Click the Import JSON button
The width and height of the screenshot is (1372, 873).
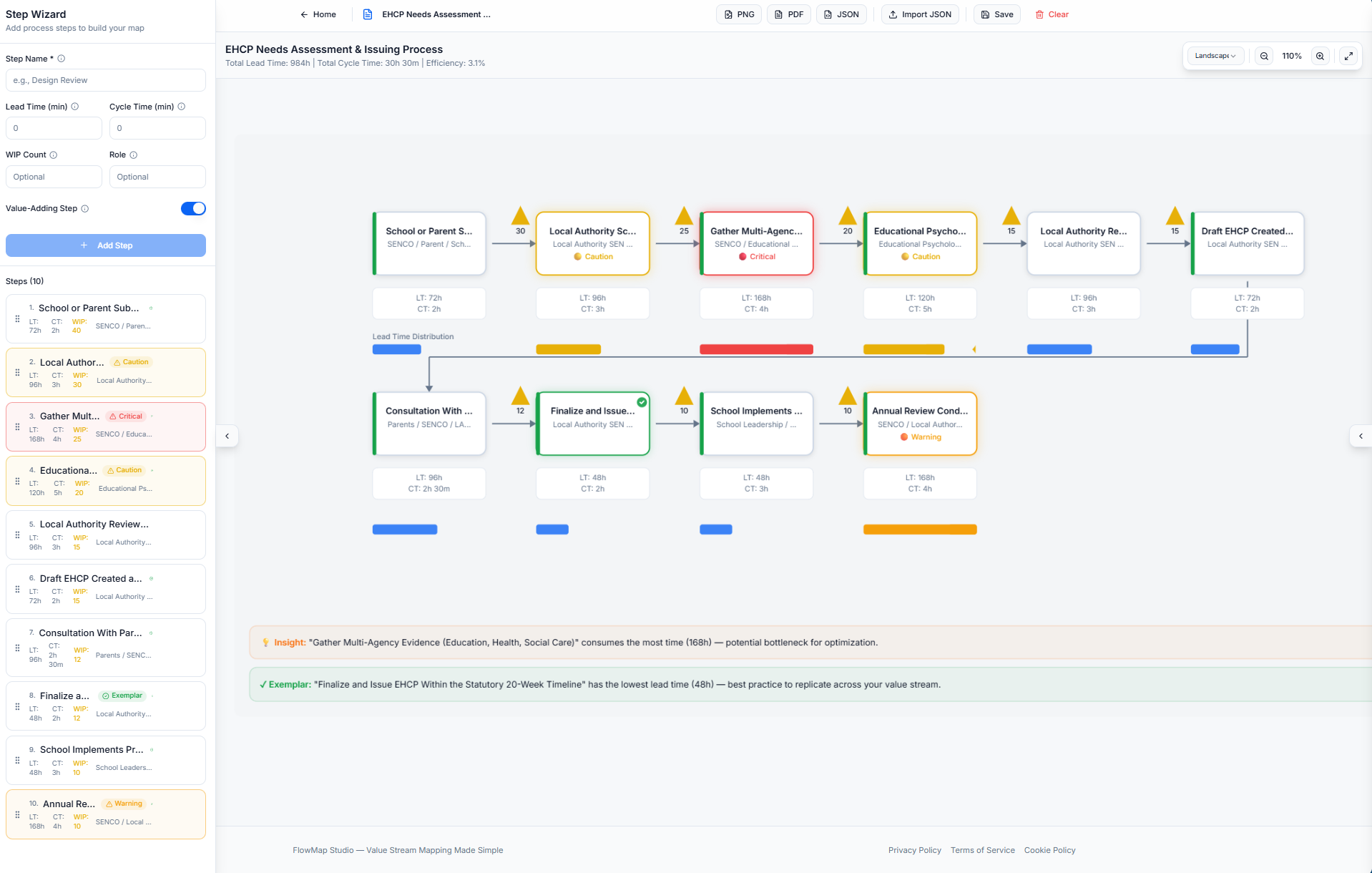point(920,14)
